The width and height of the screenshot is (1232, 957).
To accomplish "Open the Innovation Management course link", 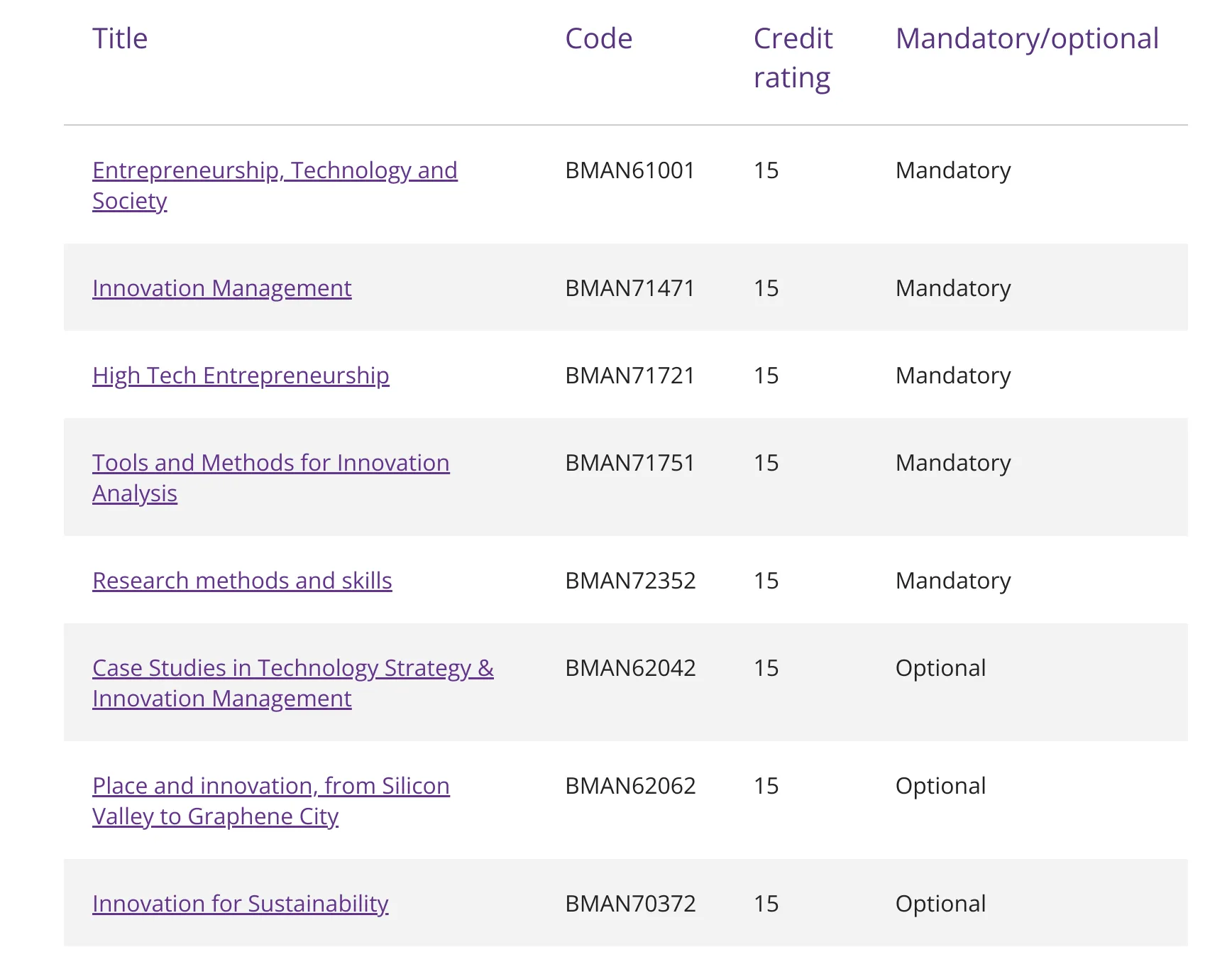I will click(221, 288).
